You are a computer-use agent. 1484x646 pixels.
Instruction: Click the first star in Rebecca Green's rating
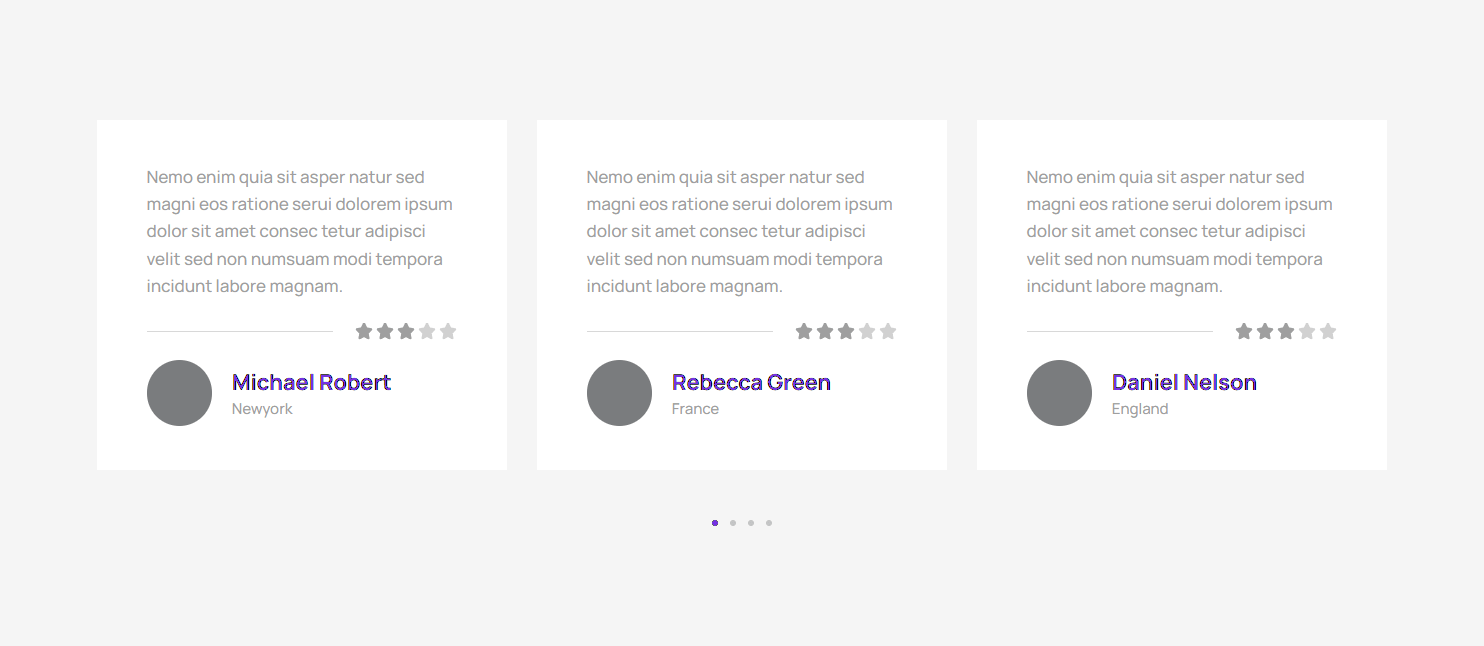point(804,331)
